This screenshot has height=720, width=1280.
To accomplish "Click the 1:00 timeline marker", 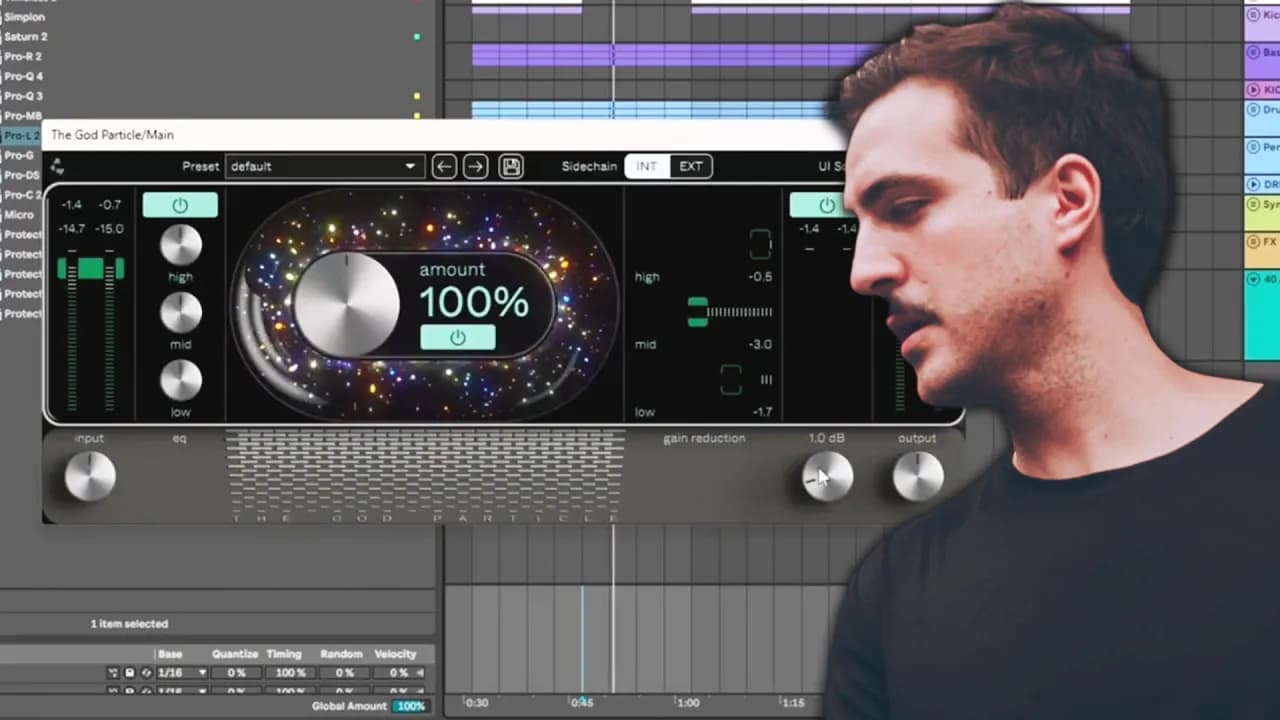I will tap(688, 703).
